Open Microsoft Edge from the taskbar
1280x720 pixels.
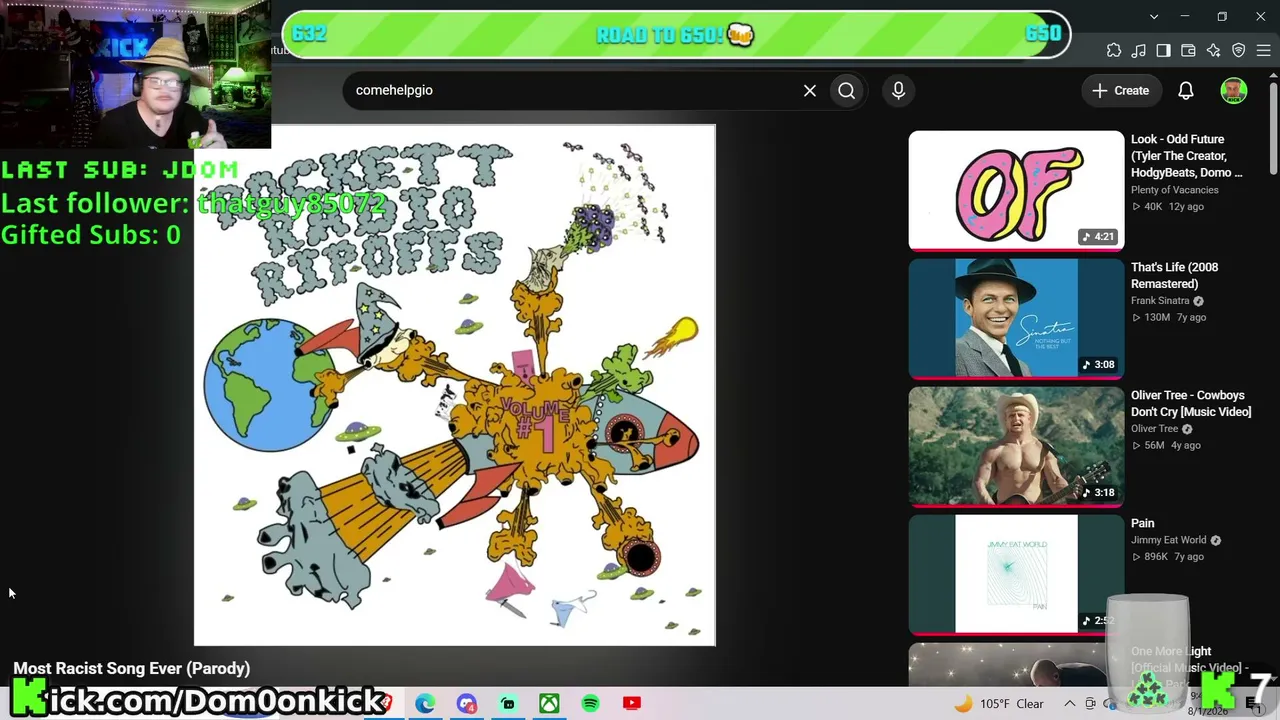[425, 704]
